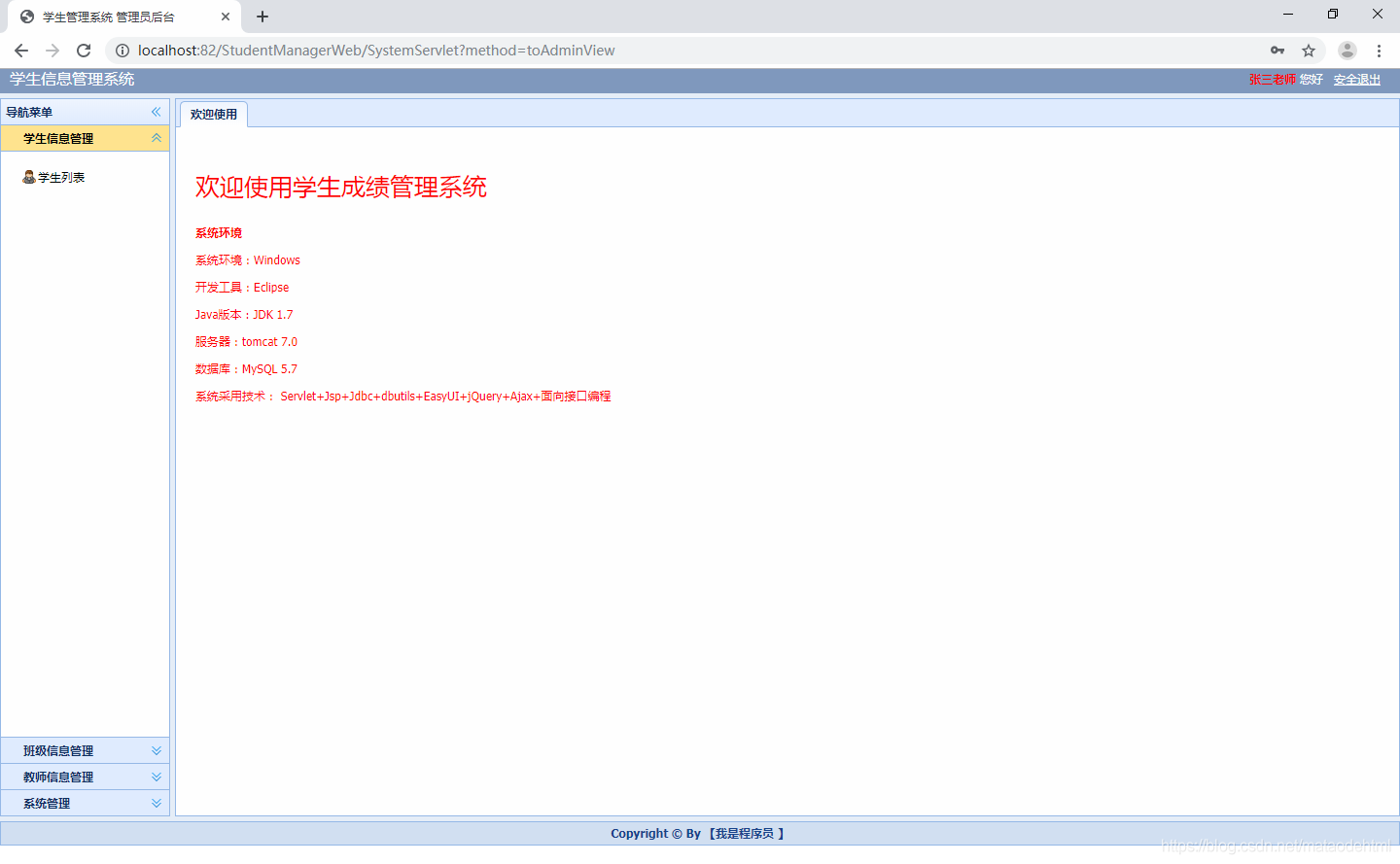Viewport: 1400px width, 864px height.
Task: Click the 系统管理 section title
Action: click(47, 803)
